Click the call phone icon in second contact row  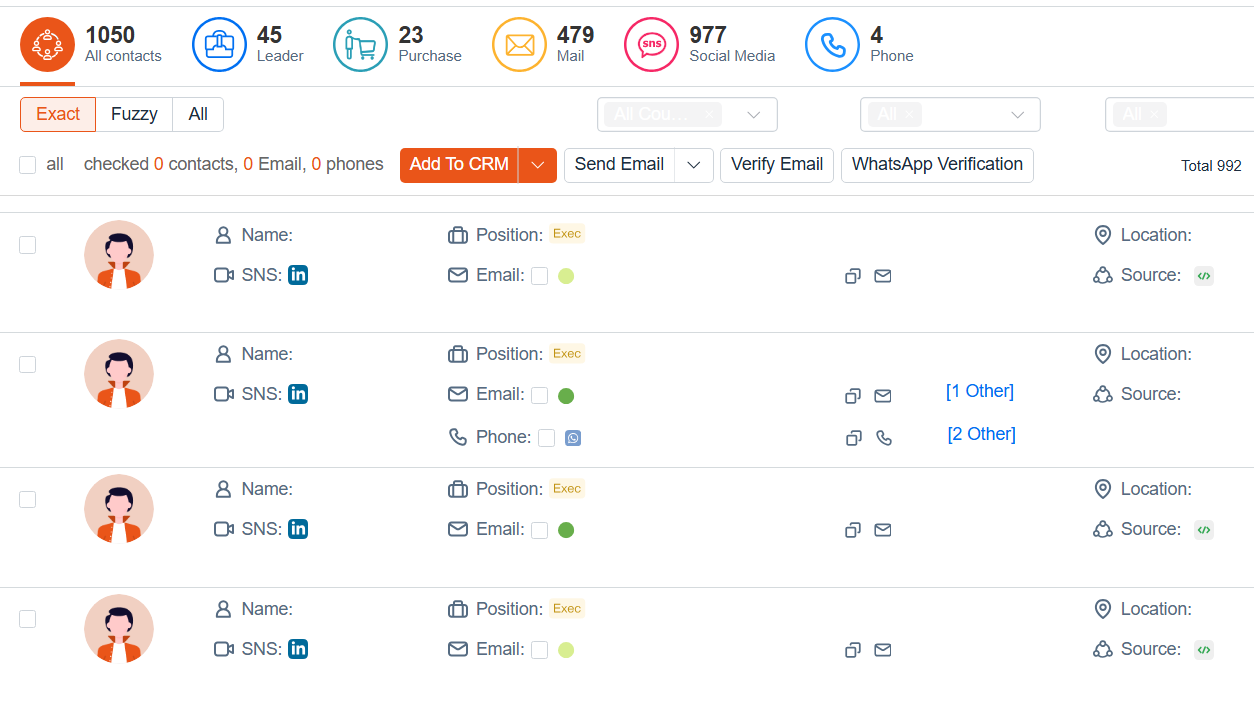tap(884, 438)
